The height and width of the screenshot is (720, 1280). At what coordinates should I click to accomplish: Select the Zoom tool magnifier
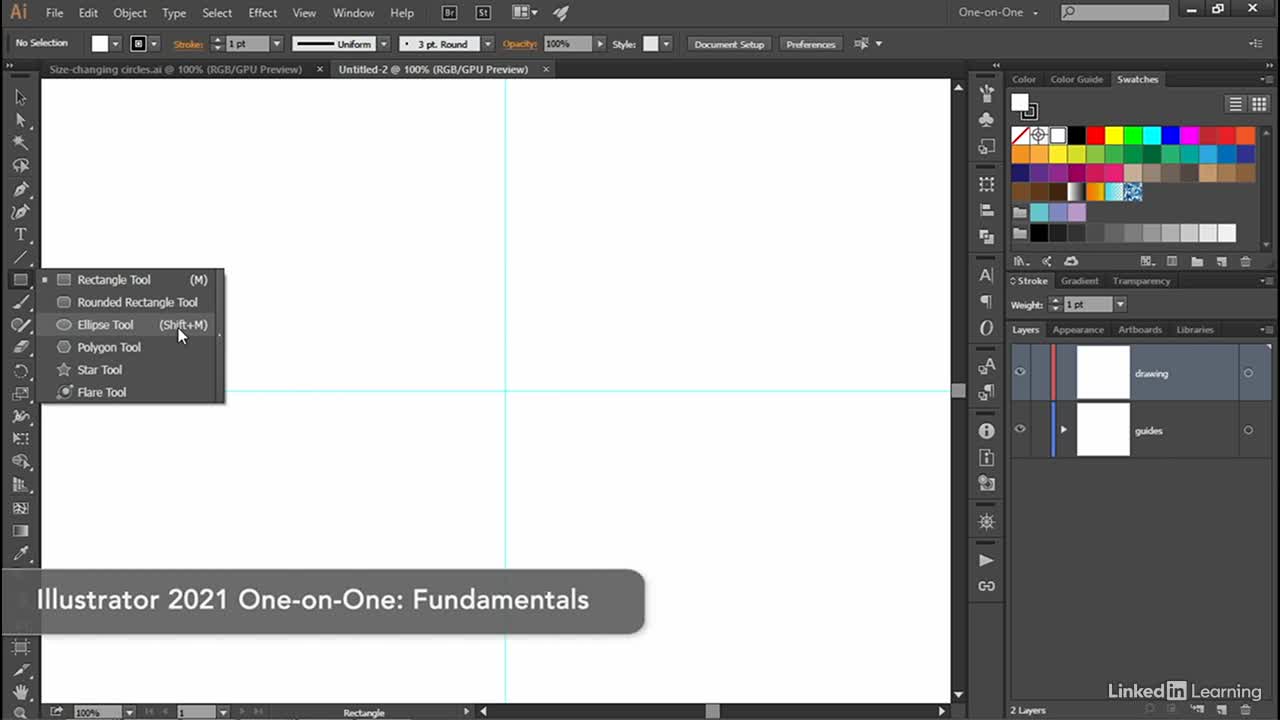tap(20, 712)
